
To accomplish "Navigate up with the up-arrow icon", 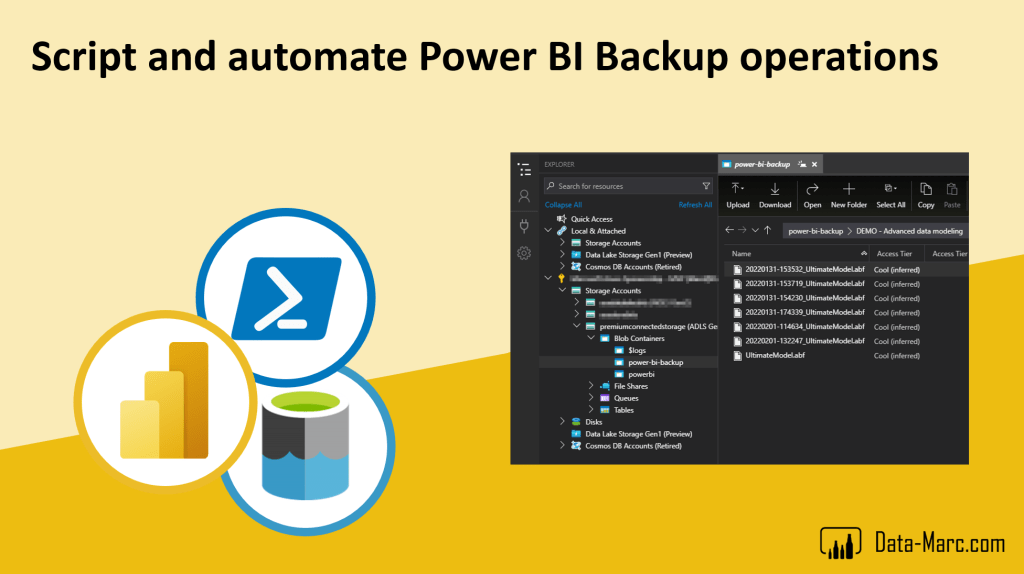I will [x=767, y=231].
